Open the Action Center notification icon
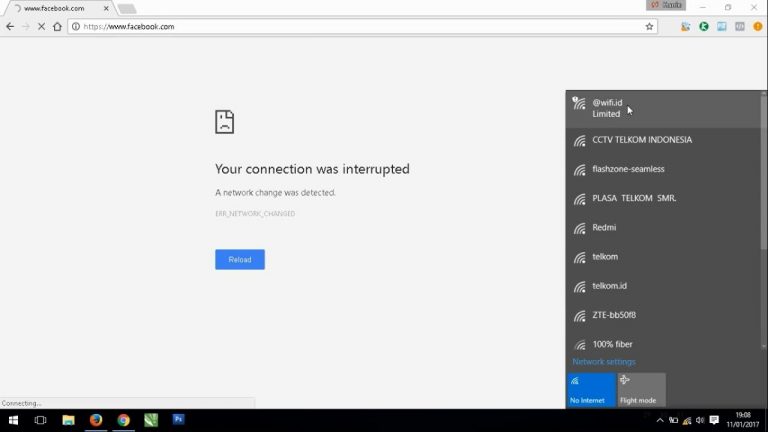Viewport: 768px width, 432px height. (714, 420)
